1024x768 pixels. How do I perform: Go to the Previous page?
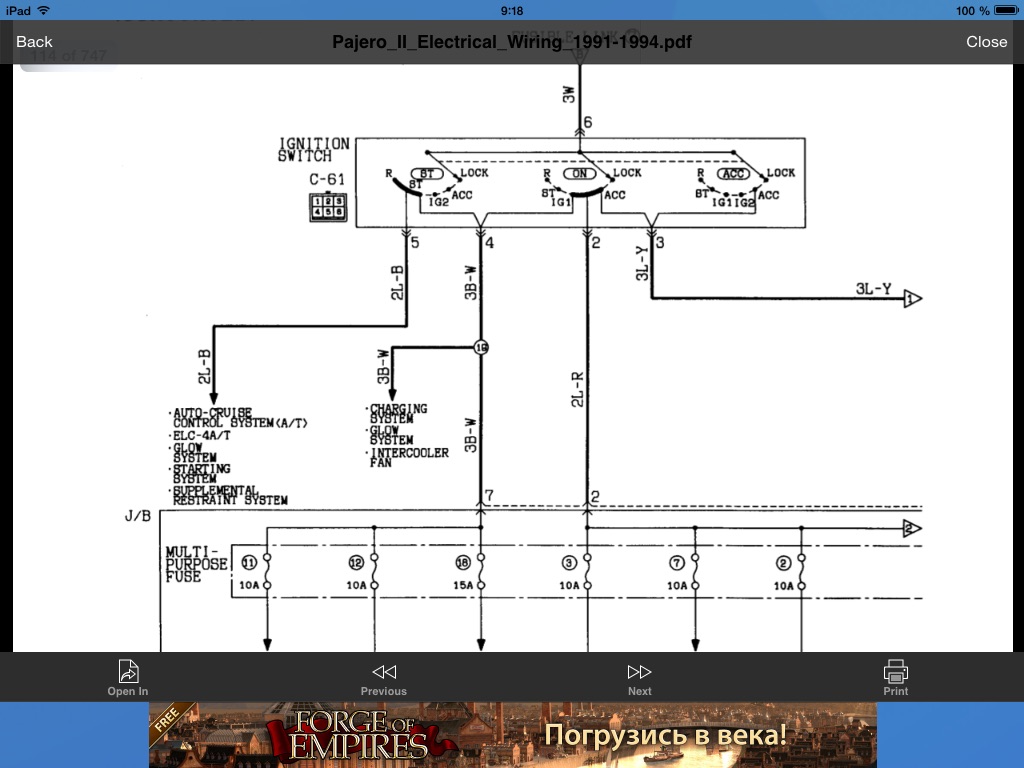[383, 676]
